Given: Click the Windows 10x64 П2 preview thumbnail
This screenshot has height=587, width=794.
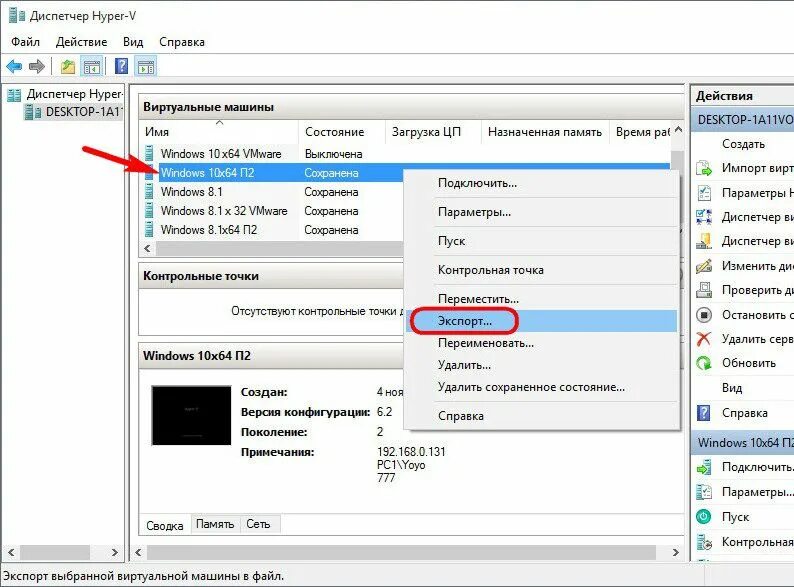Looking at the screenshot, I should (x=191, y=415).
